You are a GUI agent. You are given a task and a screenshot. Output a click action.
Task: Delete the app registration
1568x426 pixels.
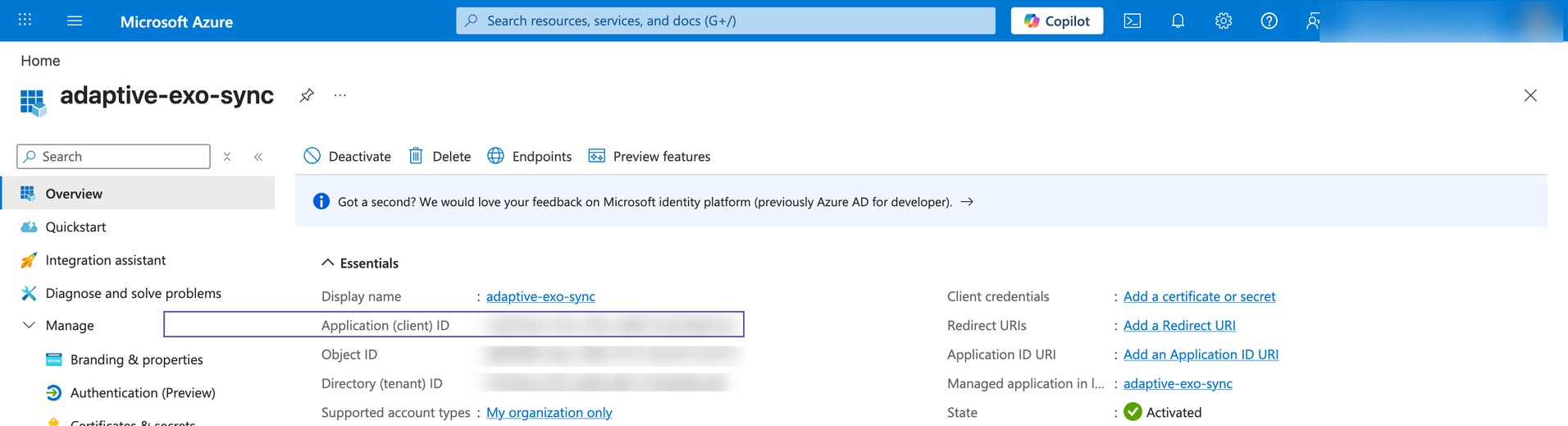[440, 156]
